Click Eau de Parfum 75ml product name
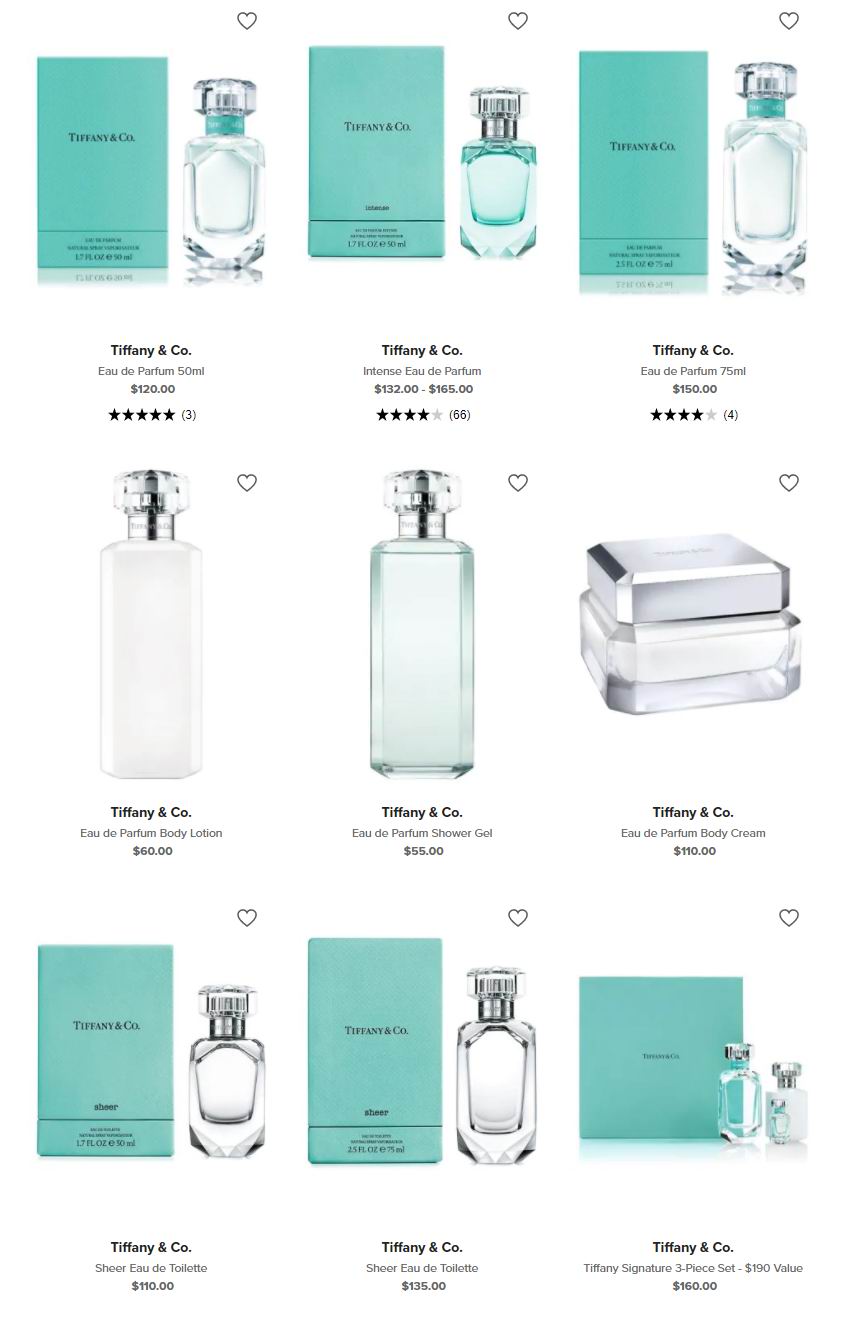The height and width of the screenshot is (1333, 860). 693,371
